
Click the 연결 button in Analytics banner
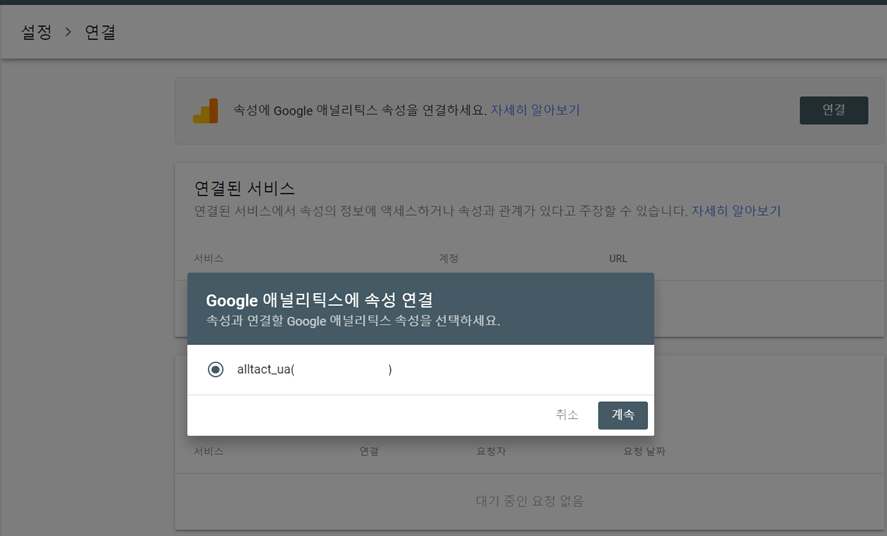833,110
